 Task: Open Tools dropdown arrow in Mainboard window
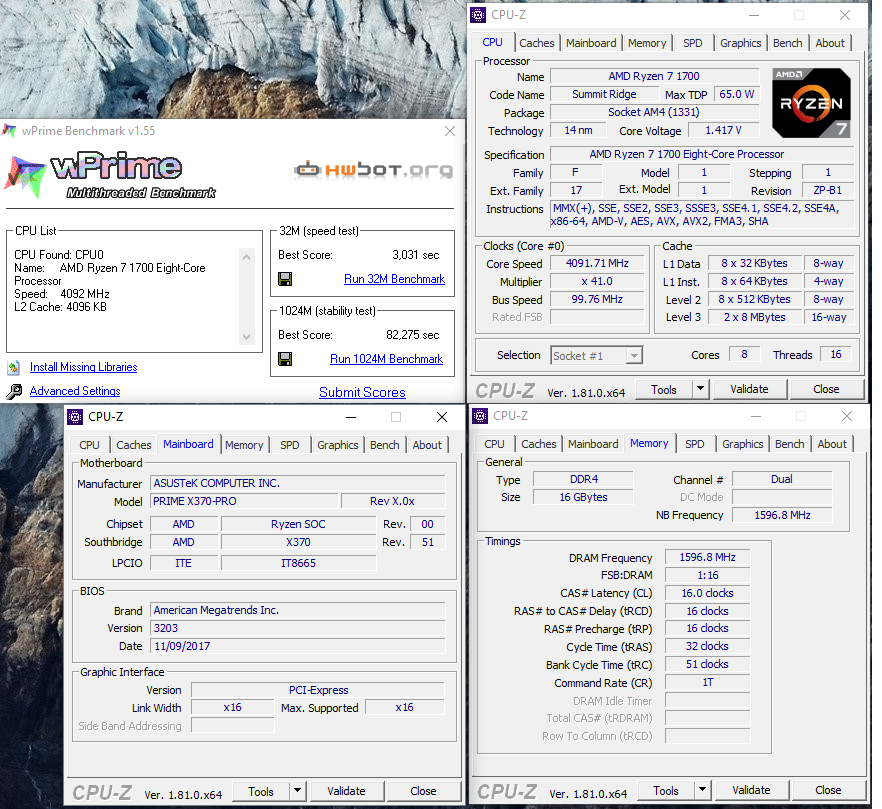[298, 791]
